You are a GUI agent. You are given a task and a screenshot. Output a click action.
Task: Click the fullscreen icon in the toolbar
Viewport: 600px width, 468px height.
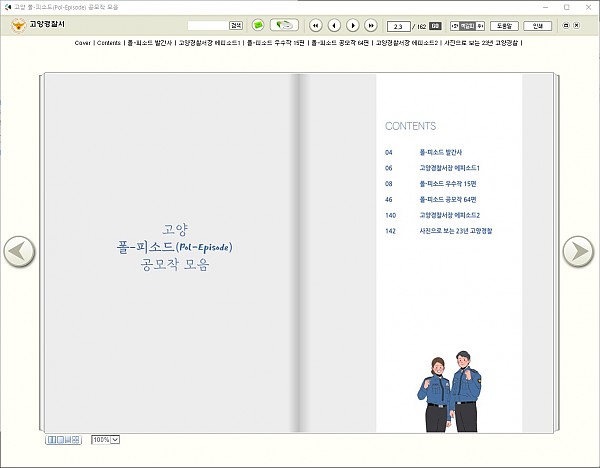tap(566, 26)
